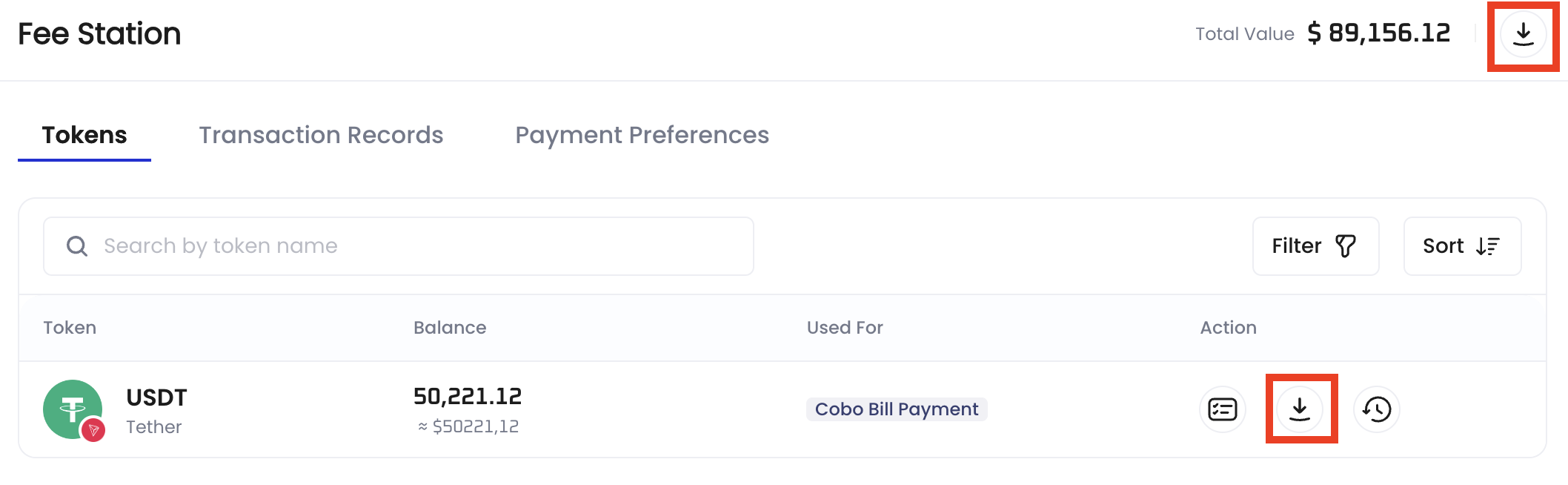Open the Sort options dropdown
The width and height of the screenshot is (1568, 485).
[1461, 246]
